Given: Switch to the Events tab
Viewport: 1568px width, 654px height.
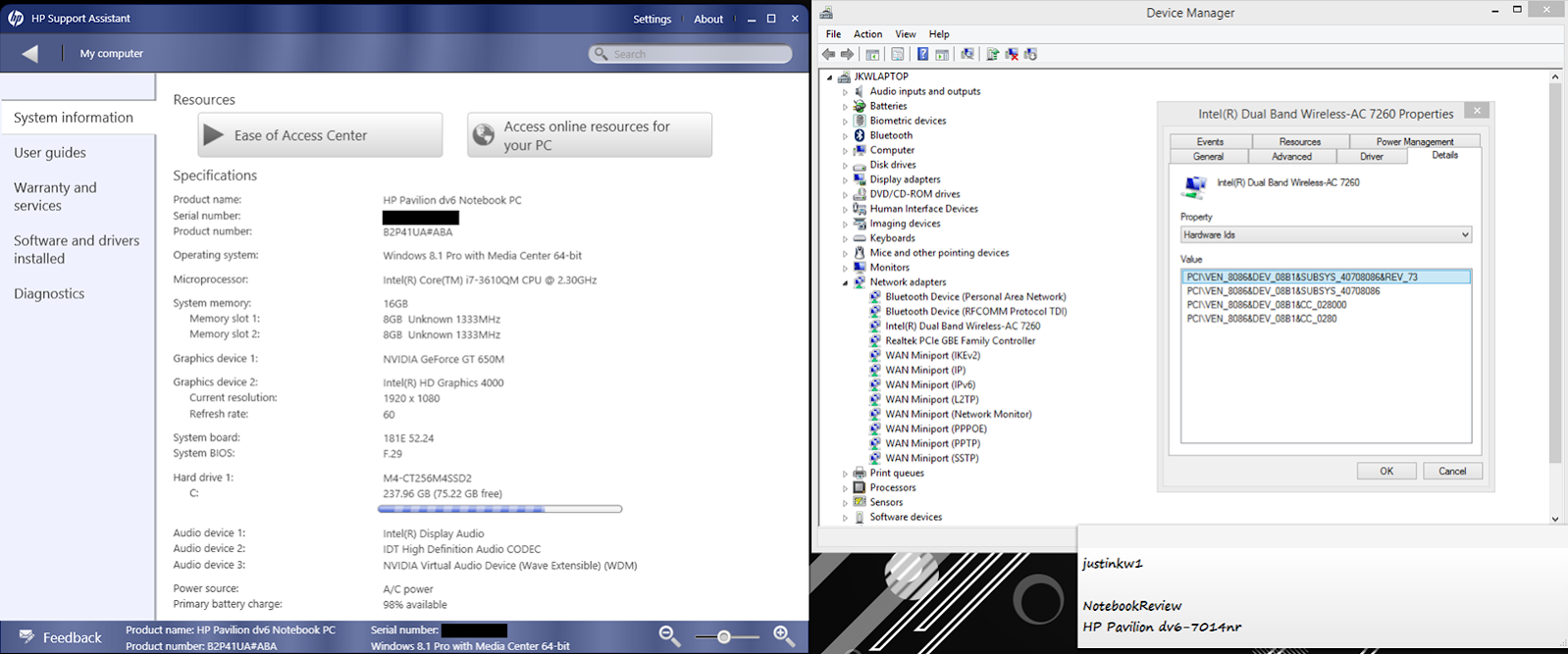Looking at the screenshot, I should tap(1210, 142).
